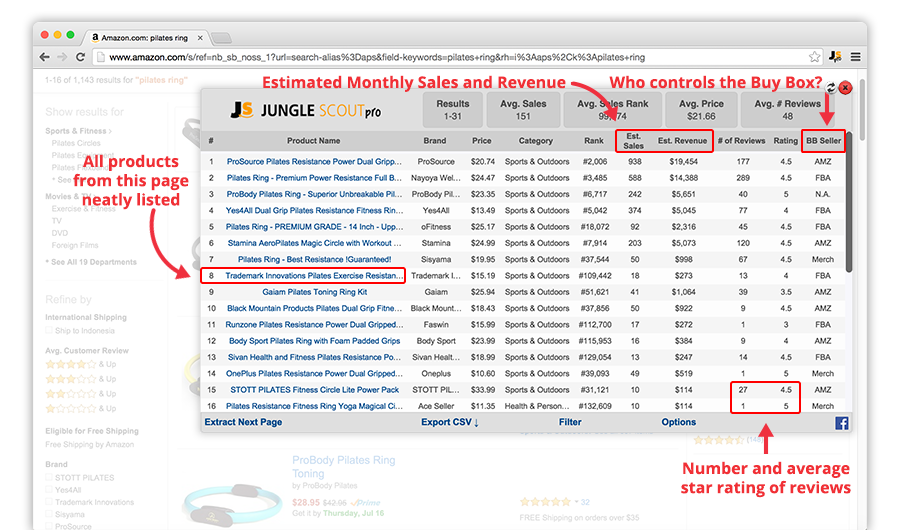Reload the Amazon page
The image size is (900, 530).
(80, 57)
